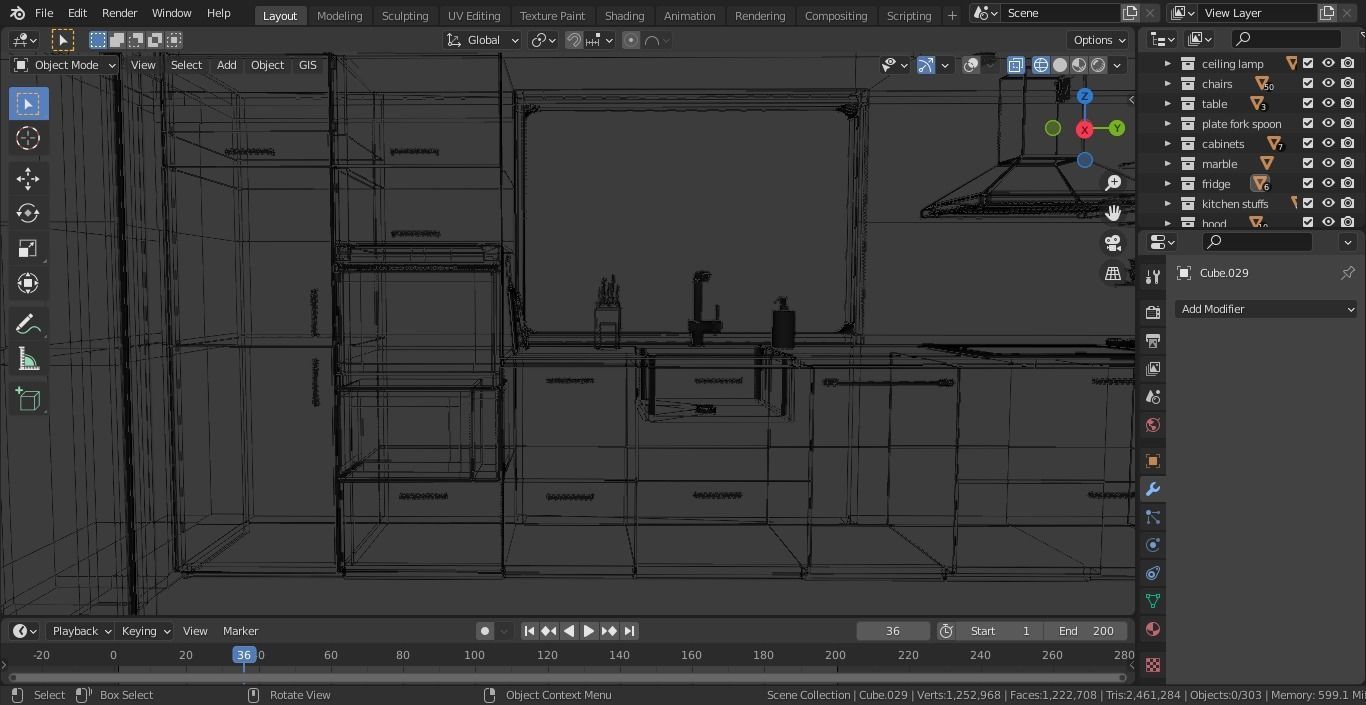
Task: Open the GIS menu
Action: 307,65
